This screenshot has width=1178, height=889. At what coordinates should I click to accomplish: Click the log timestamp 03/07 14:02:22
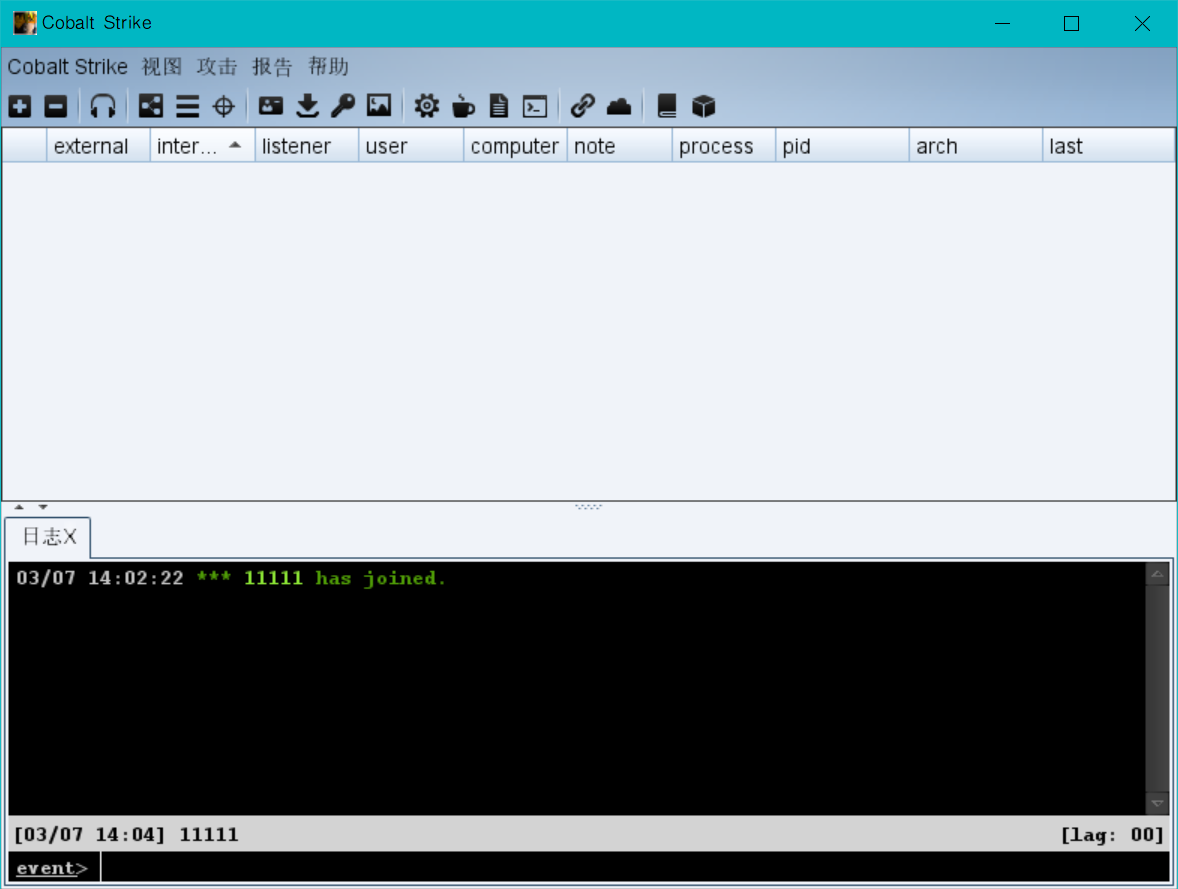[100, 578]
